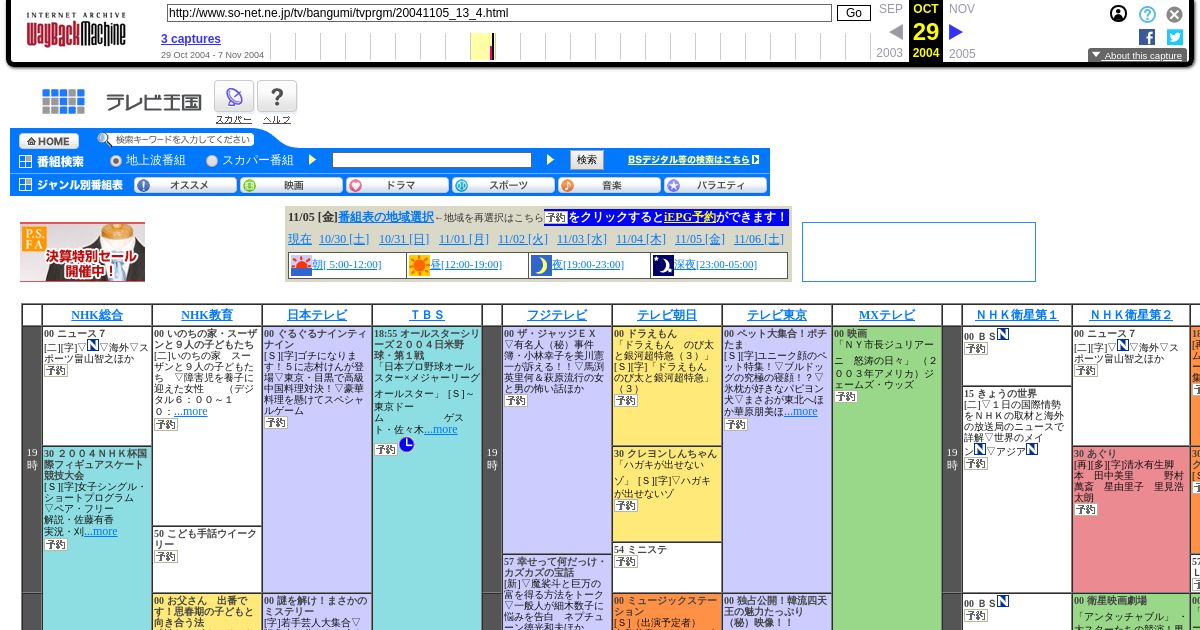Share capture on Facebook

1147,37
